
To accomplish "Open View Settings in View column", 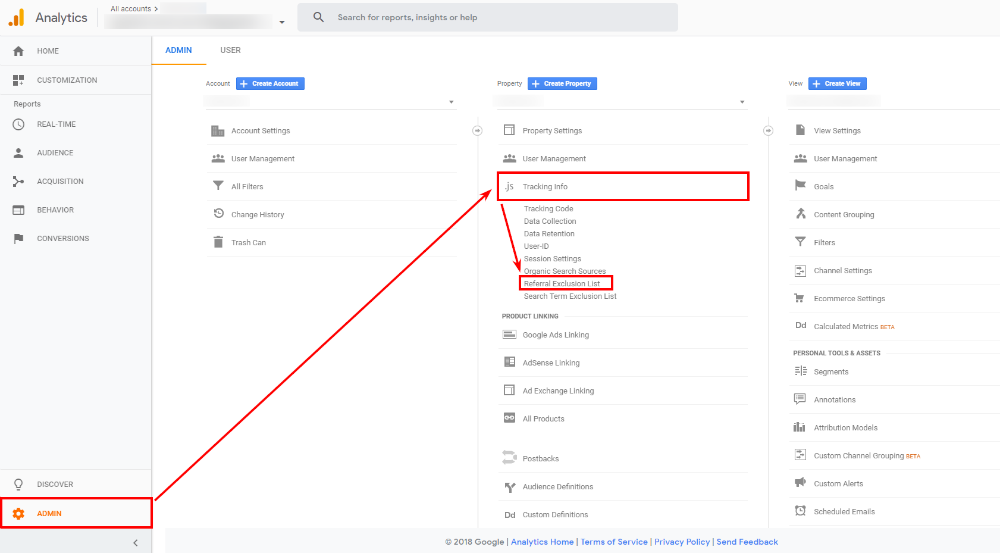I will 837,131.
